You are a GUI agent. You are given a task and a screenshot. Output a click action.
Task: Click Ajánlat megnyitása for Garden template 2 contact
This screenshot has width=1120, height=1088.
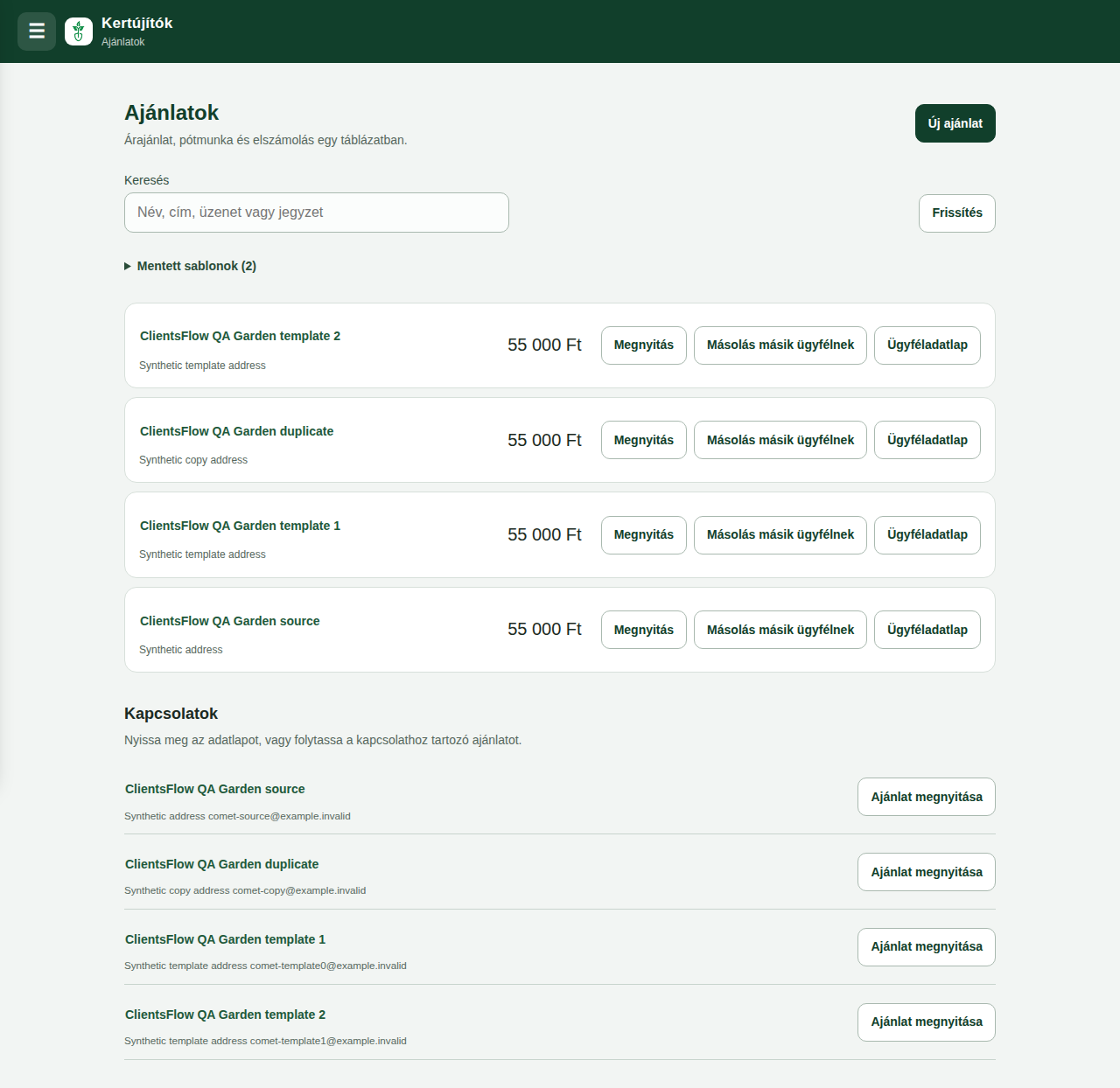(927, 1022)
